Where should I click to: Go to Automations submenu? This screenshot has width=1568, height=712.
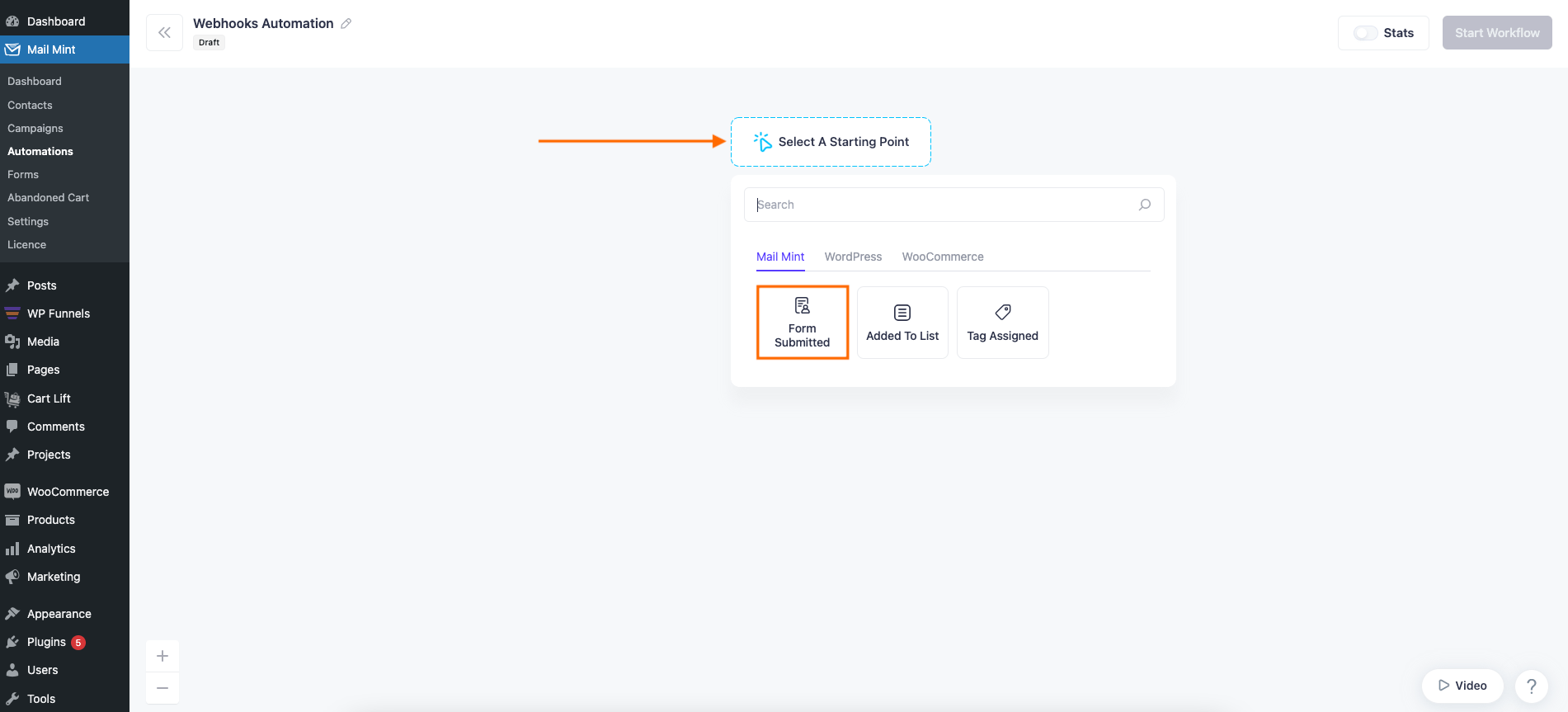[x=40, y=151]
